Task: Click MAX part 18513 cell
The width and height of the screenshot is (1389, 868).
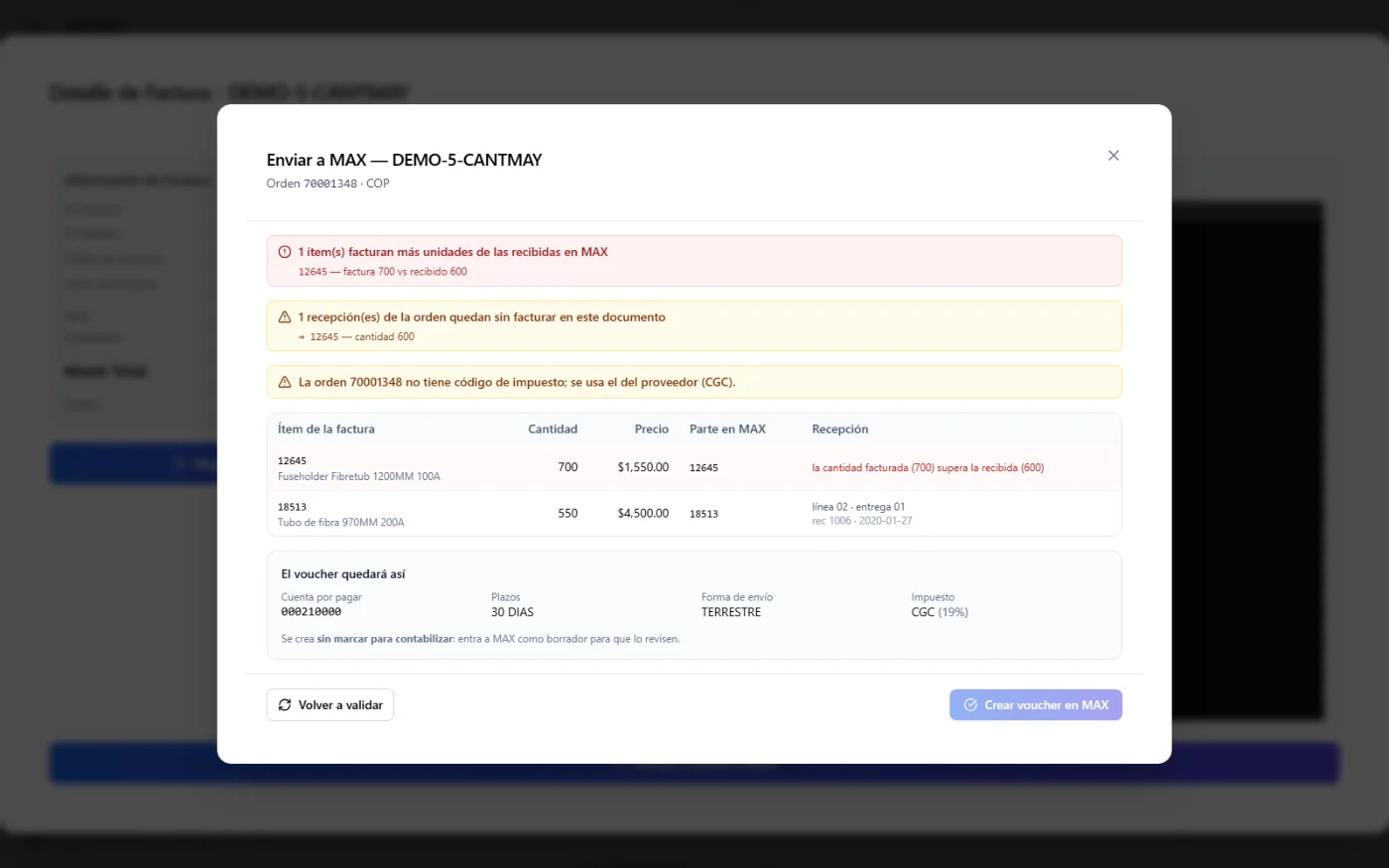Action: [x=703, y=514]
